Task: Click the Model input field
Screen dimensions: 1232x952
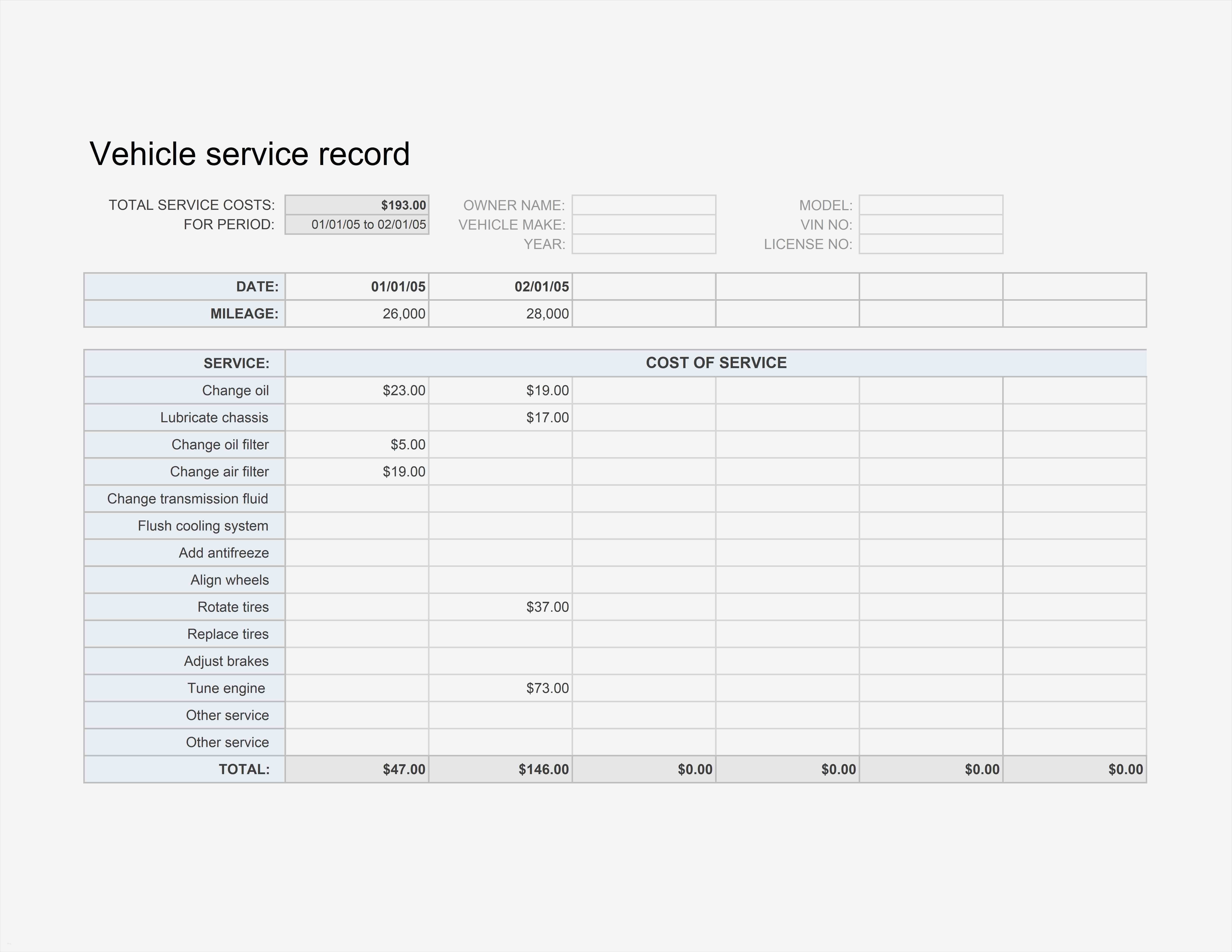Action: [931, 205]
